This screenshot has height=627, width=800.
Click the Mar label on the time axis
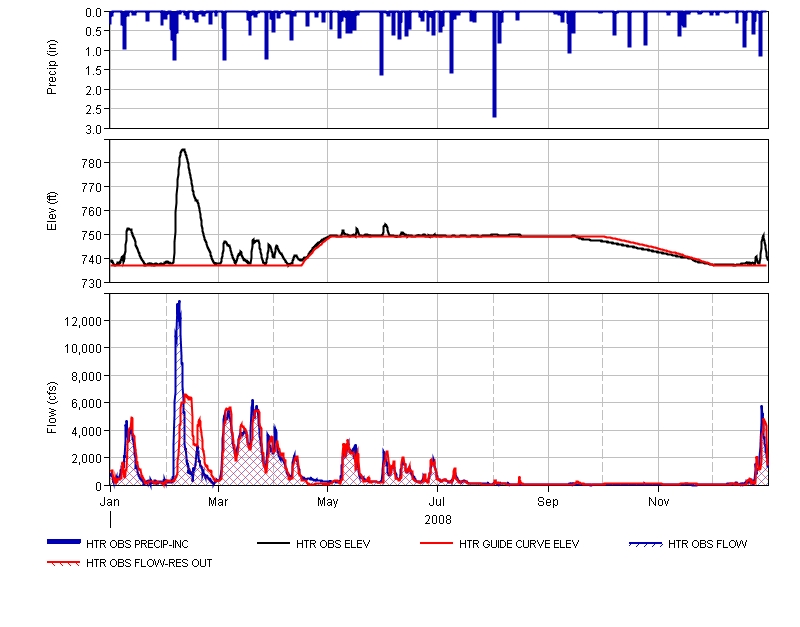click(218, 502)
